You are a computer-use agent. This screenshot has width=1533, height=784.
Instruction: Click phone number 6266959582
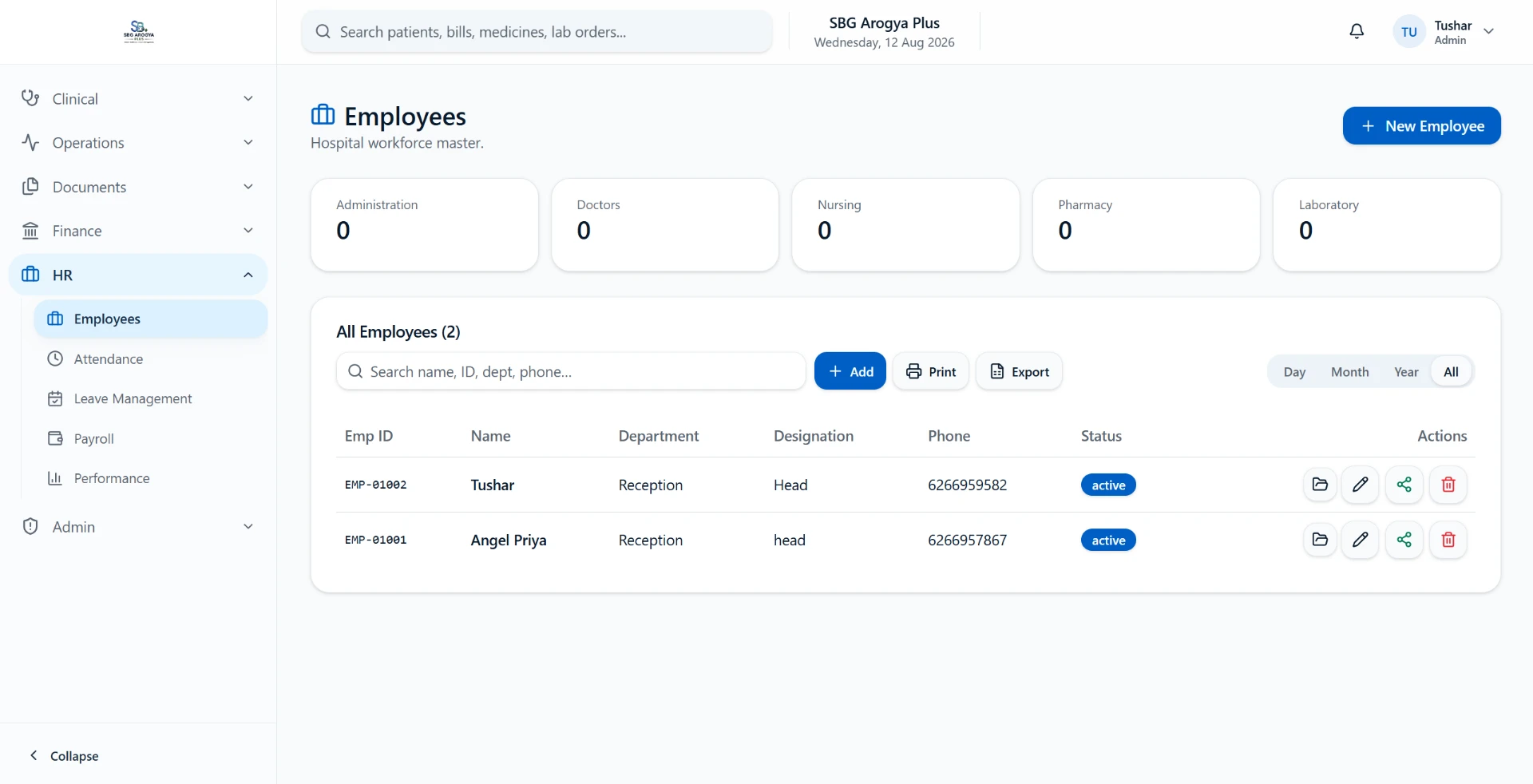(x=967, y=485)
